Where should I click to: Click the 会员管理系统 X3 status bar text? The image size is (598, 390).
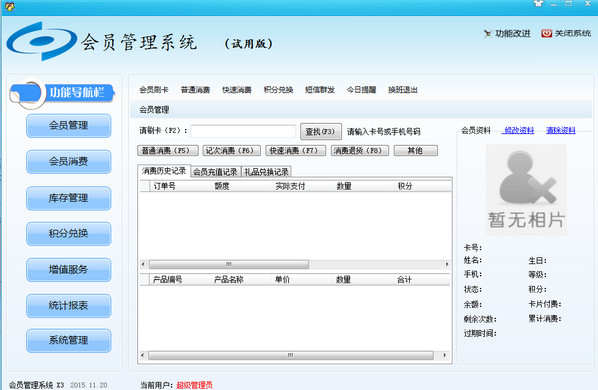click(x=36, y=385)
